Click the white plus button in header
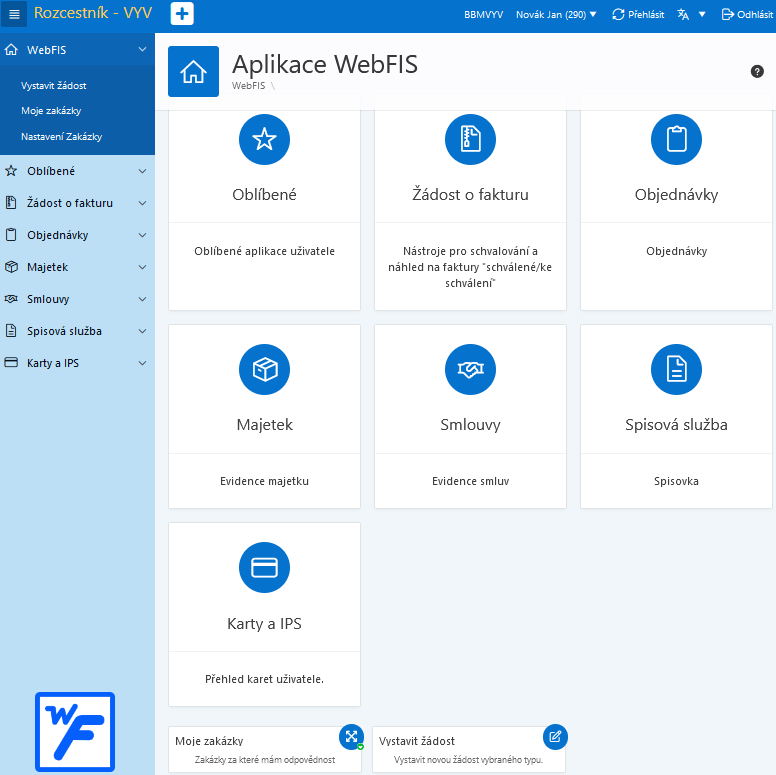The image size is (776, 775). (x=182, y=14)
